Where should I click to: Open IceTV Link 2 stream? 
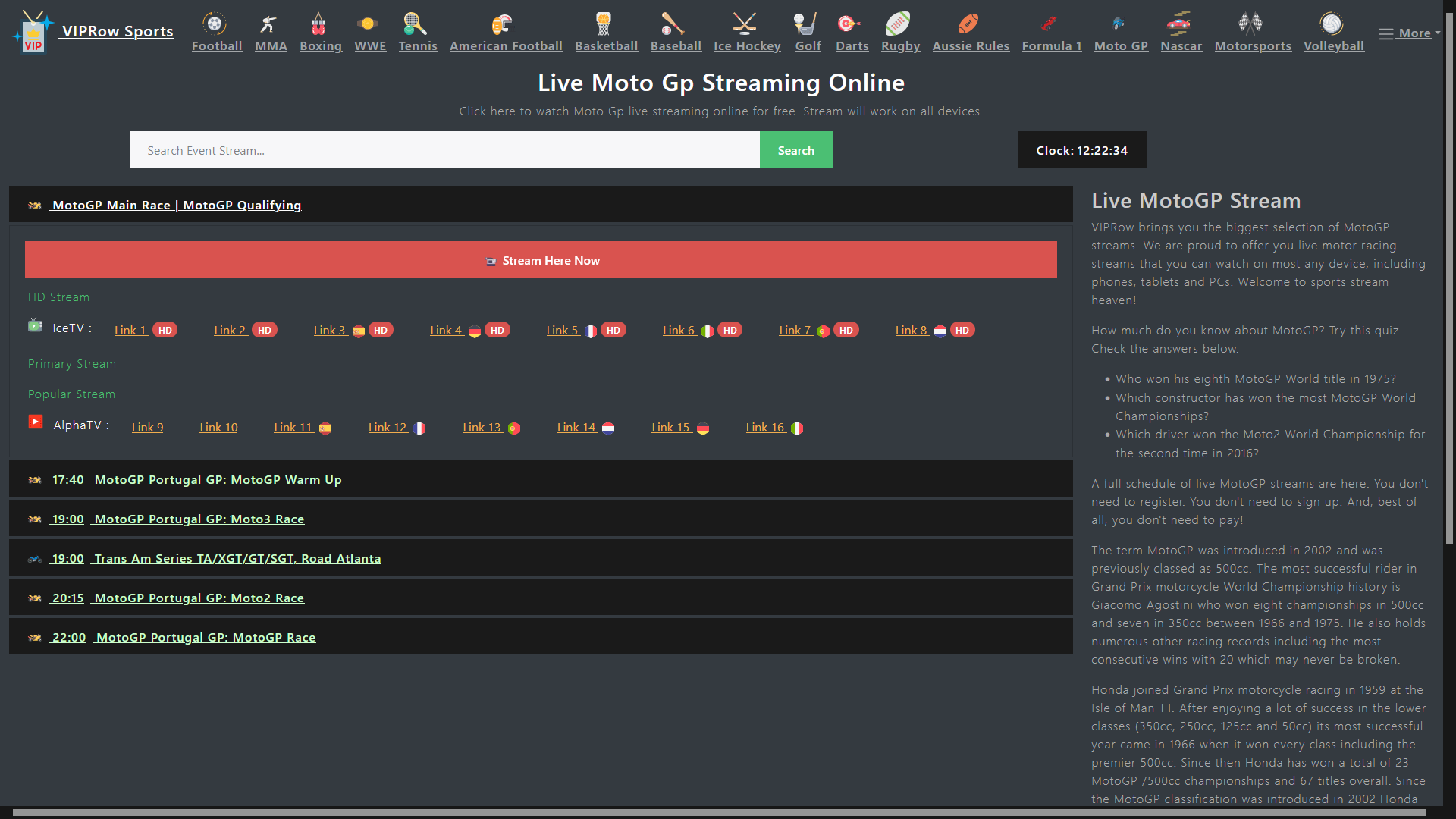tap(231, 330)
